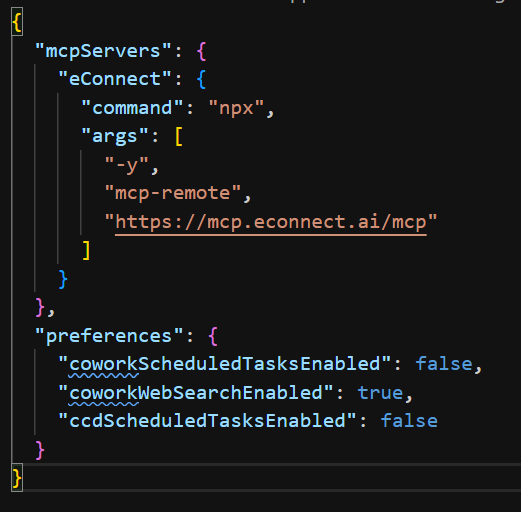Click the false value after ccdScheduledTasksEnabled
Viewport: 521px width, 512px height.
click(409, 421)
